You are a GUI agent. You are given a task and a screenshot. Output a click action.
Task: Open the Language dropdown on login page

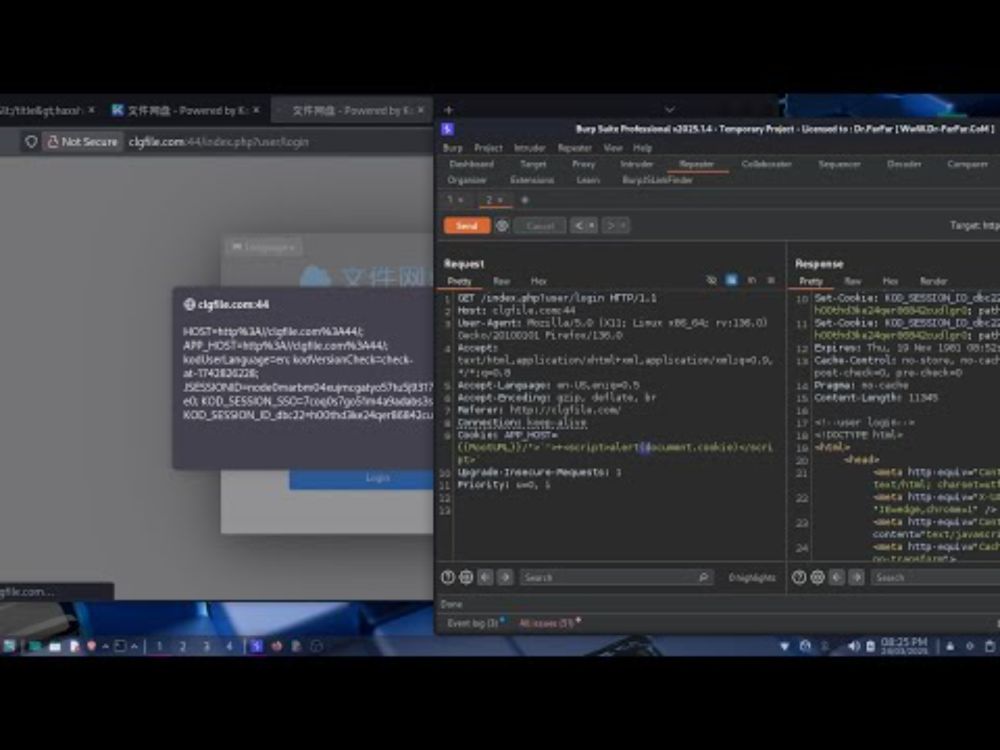(263, 247)
